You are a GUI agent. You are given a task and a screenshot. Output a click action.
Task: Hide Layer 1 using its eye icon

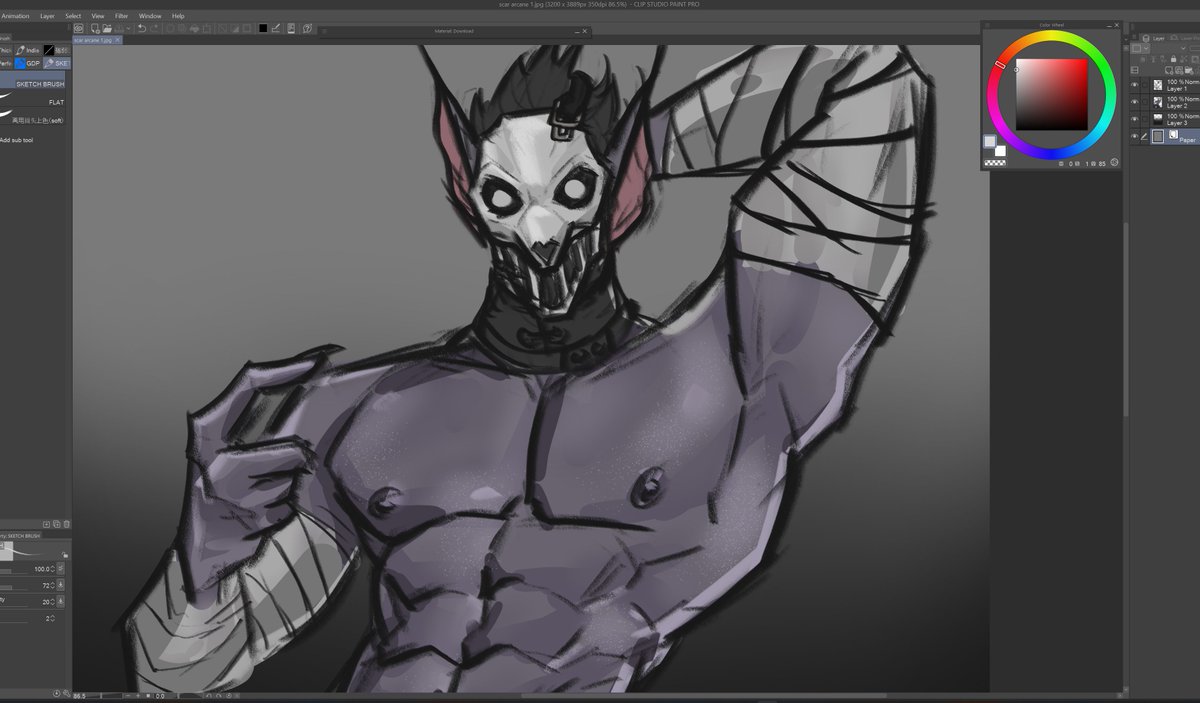tap(1134, 85)
